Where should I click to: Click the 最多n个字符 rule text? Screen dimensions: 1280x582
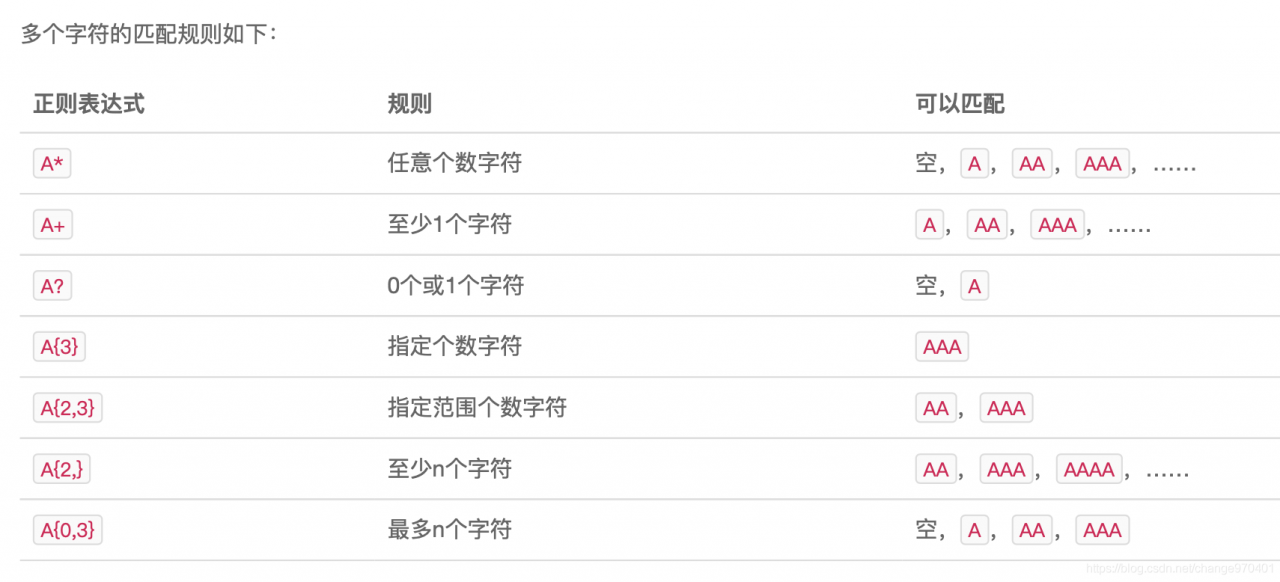449,530
